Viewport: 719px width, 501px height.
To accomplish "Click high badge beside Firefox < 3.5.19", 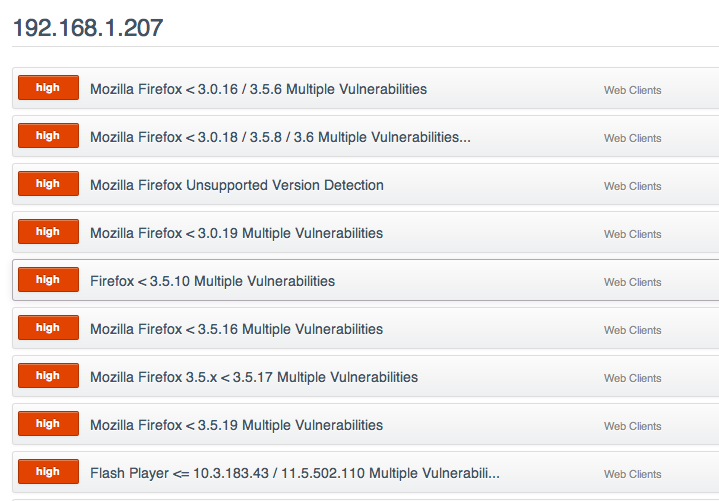I will coord(48,424).
